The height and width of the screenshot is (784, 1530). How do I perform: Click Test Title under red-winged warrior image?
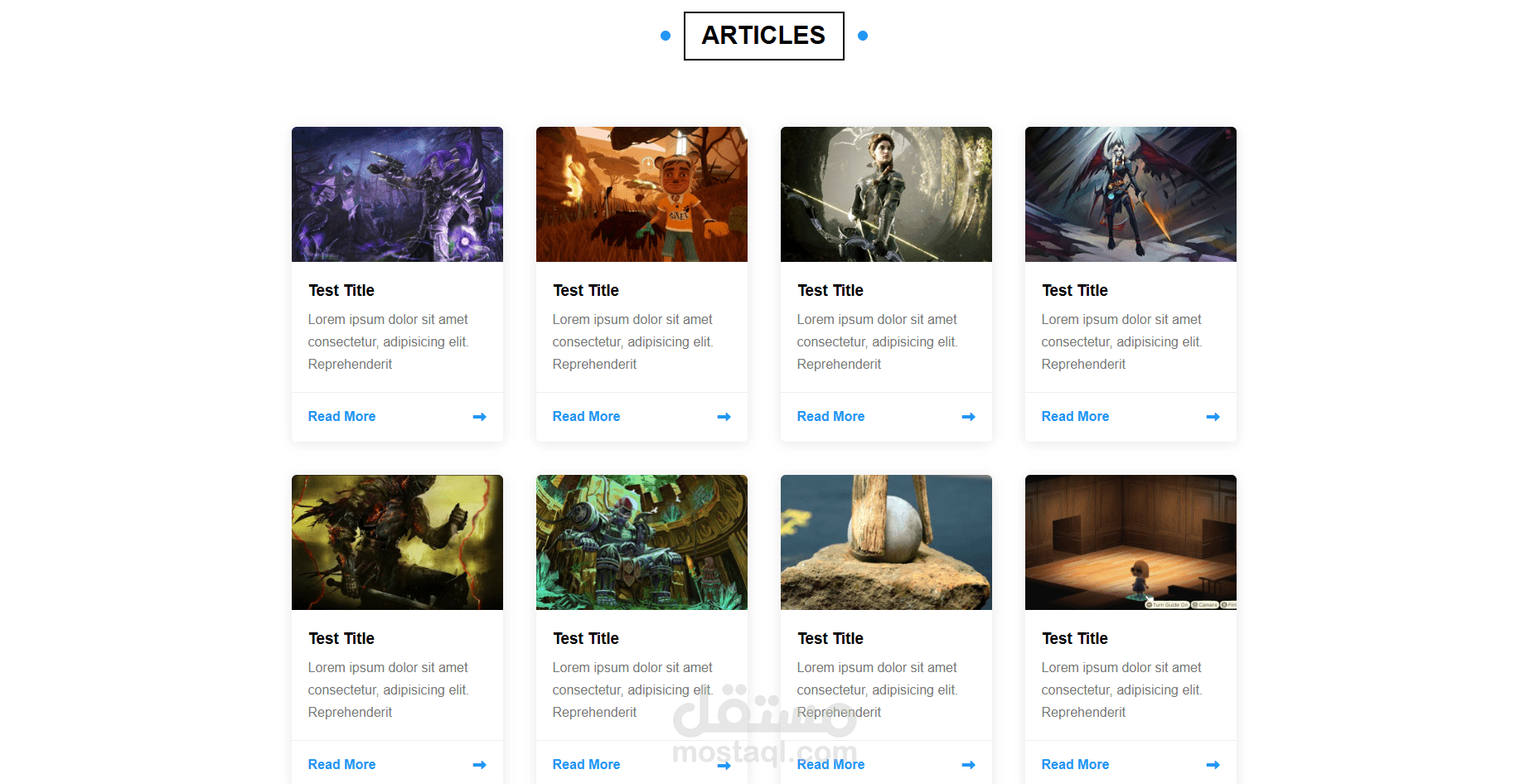[x=1075, y=290]
